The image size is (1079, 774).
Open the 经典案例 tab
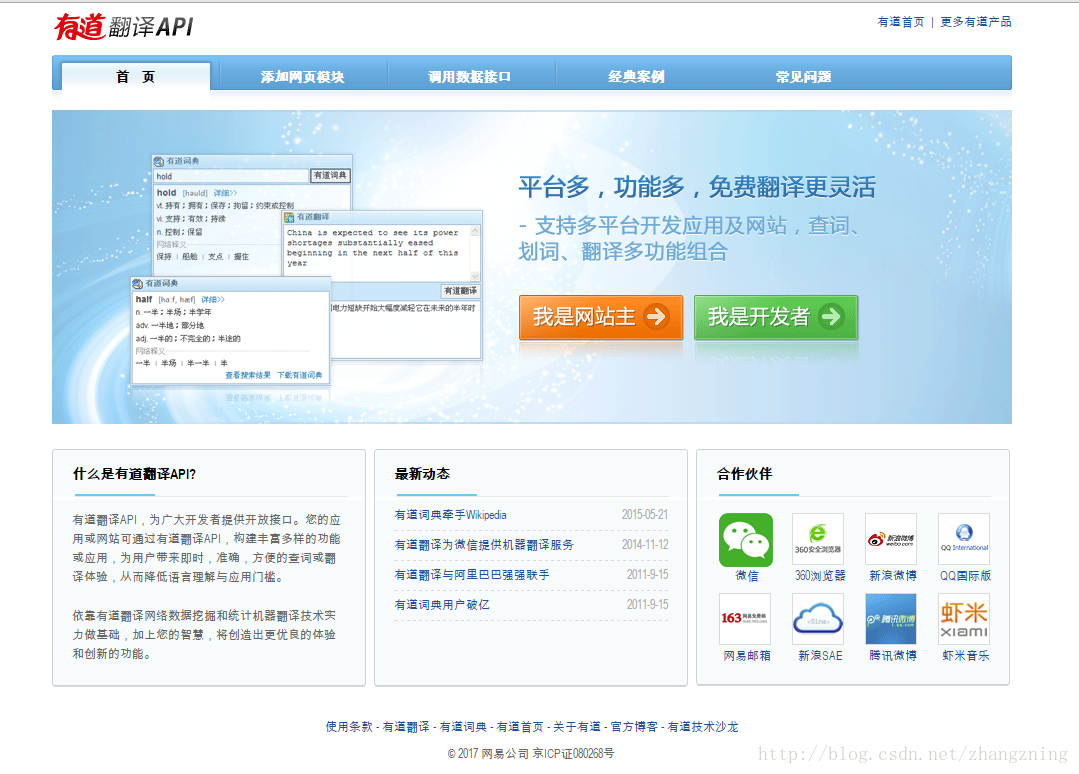(x=637, y=76)
